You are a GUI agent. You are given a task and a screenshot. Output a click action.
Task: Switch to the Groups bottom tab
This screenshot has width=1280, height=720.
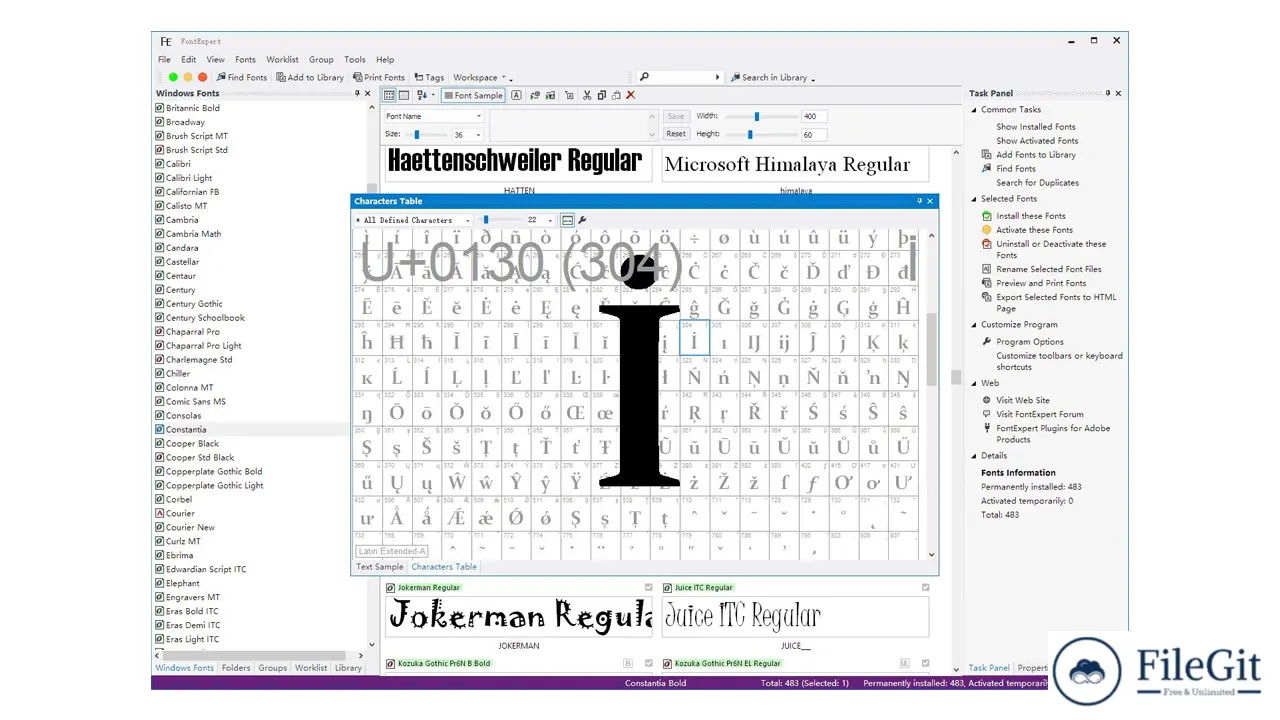click(x=272, y=668)
